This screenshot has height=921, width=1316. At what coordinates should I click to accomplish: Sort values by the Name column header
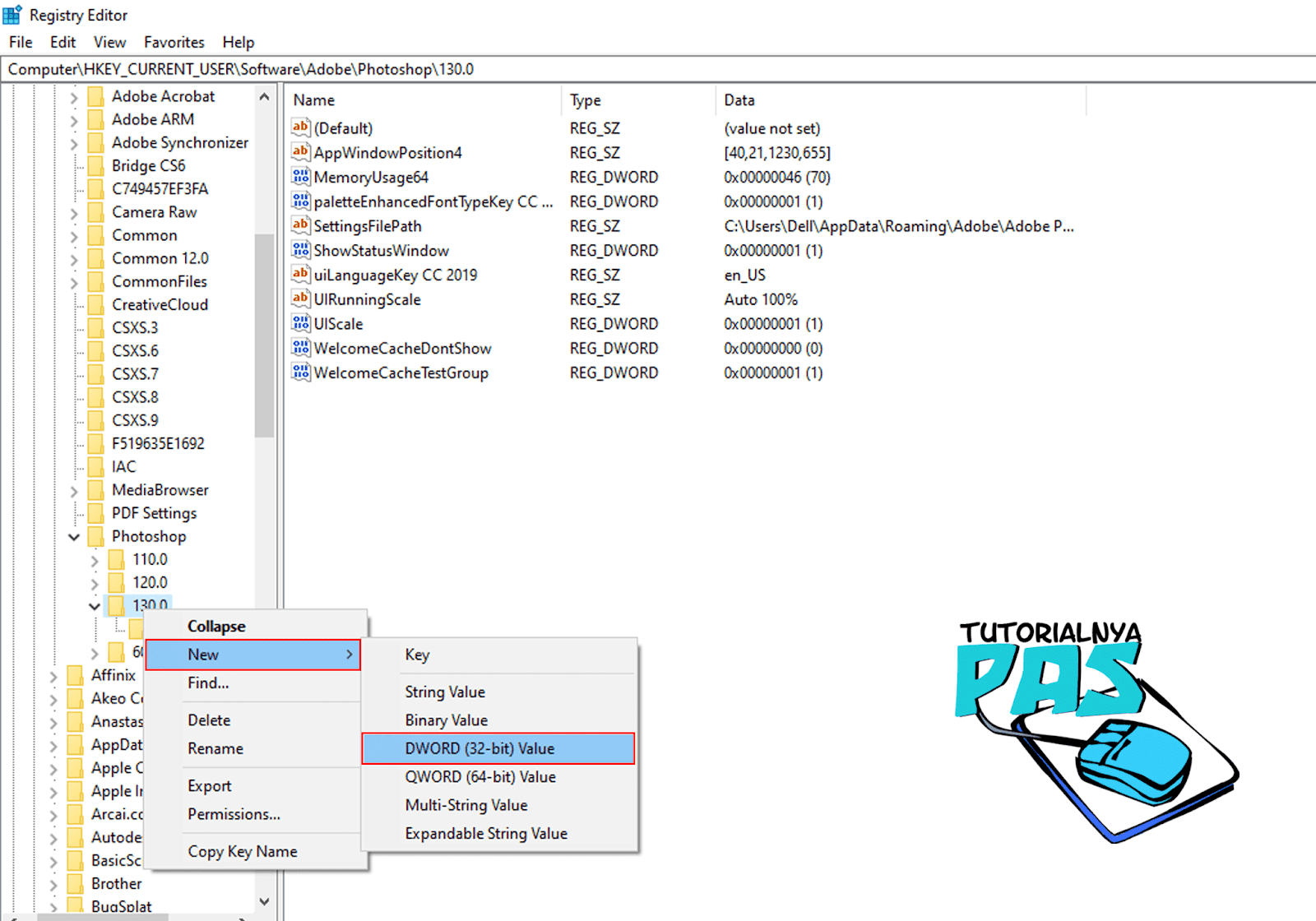tap(423, 100)
